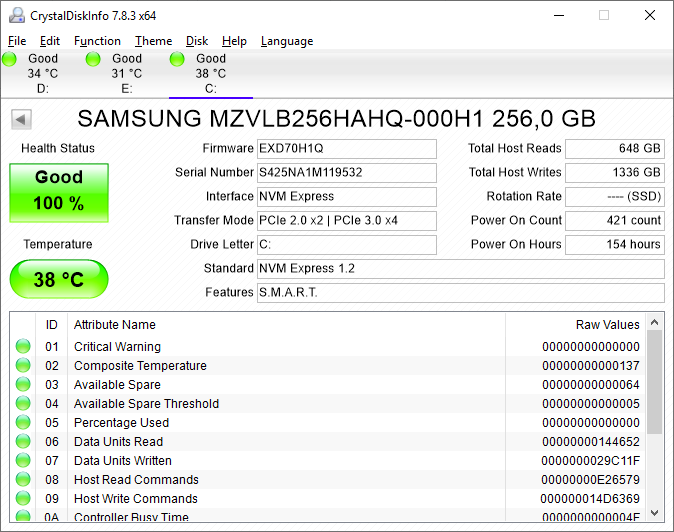Click raw value 00000000E26579
This screenshot has height=532, width=674.
pos(590,479)
